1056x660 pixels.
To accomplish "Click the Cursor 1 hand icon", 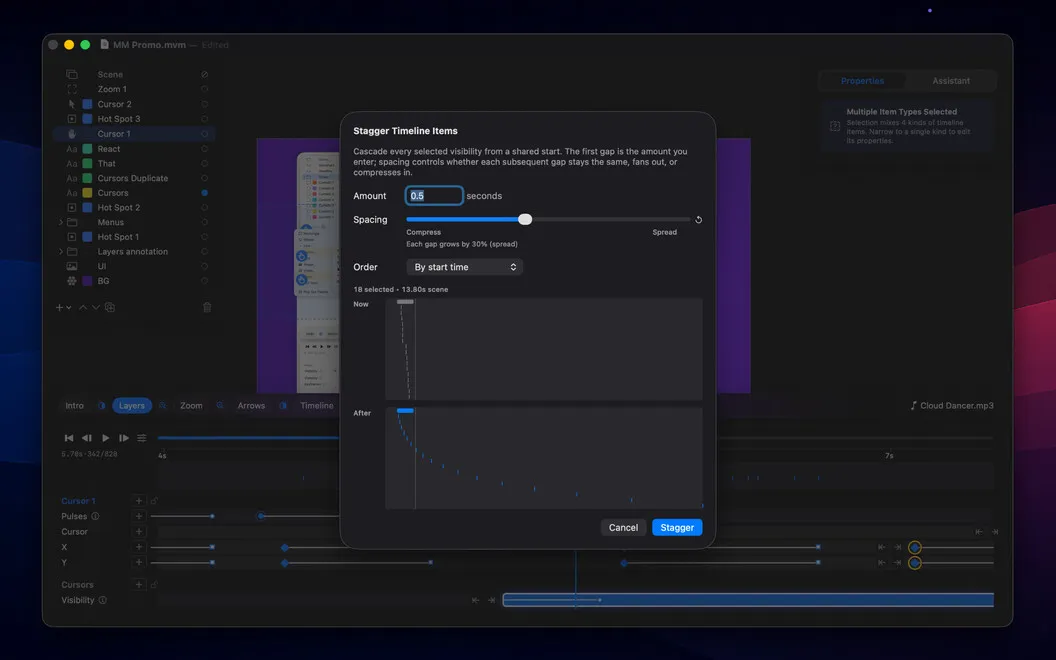I will point(72,133).
